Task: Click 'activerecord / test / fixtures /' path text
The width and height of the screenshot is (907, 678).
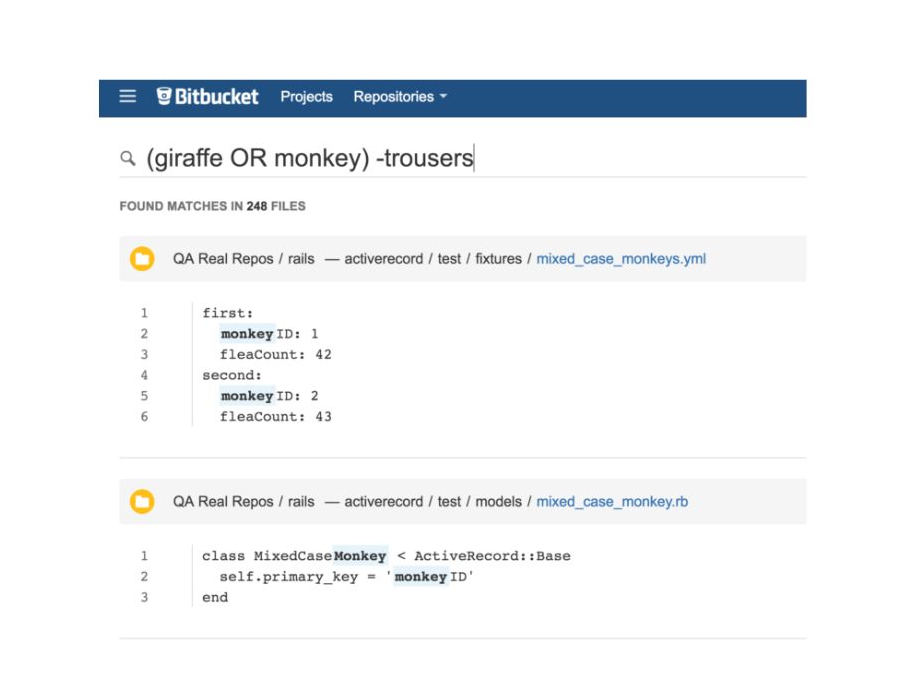Action: click(x=437, y=259)
